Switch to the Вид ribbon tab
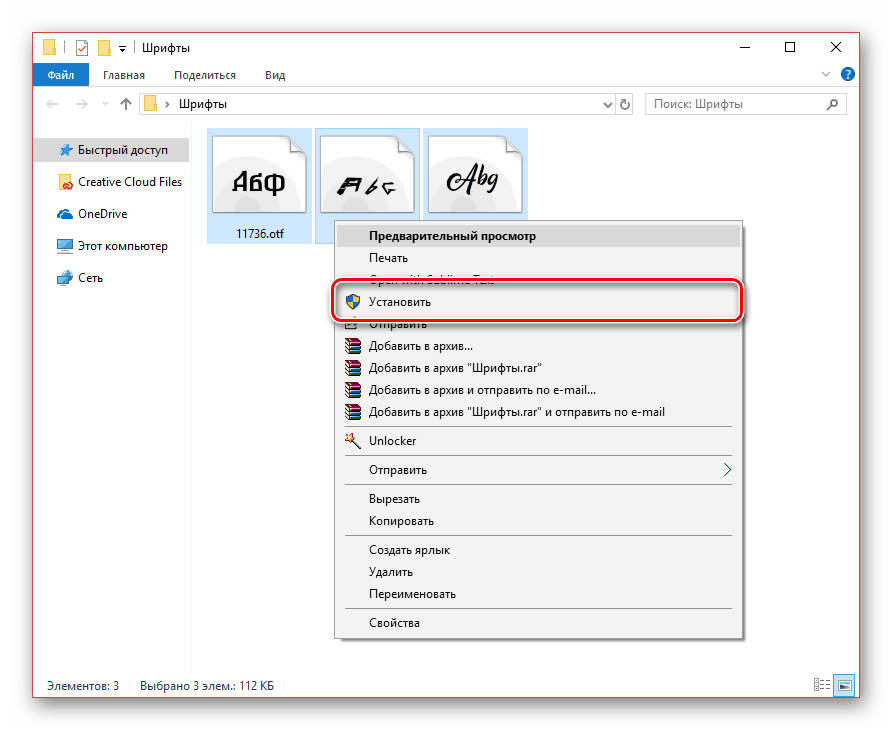The height and width of the screenshot is (730, 892). pyautogui.click(x=275, y=75)
